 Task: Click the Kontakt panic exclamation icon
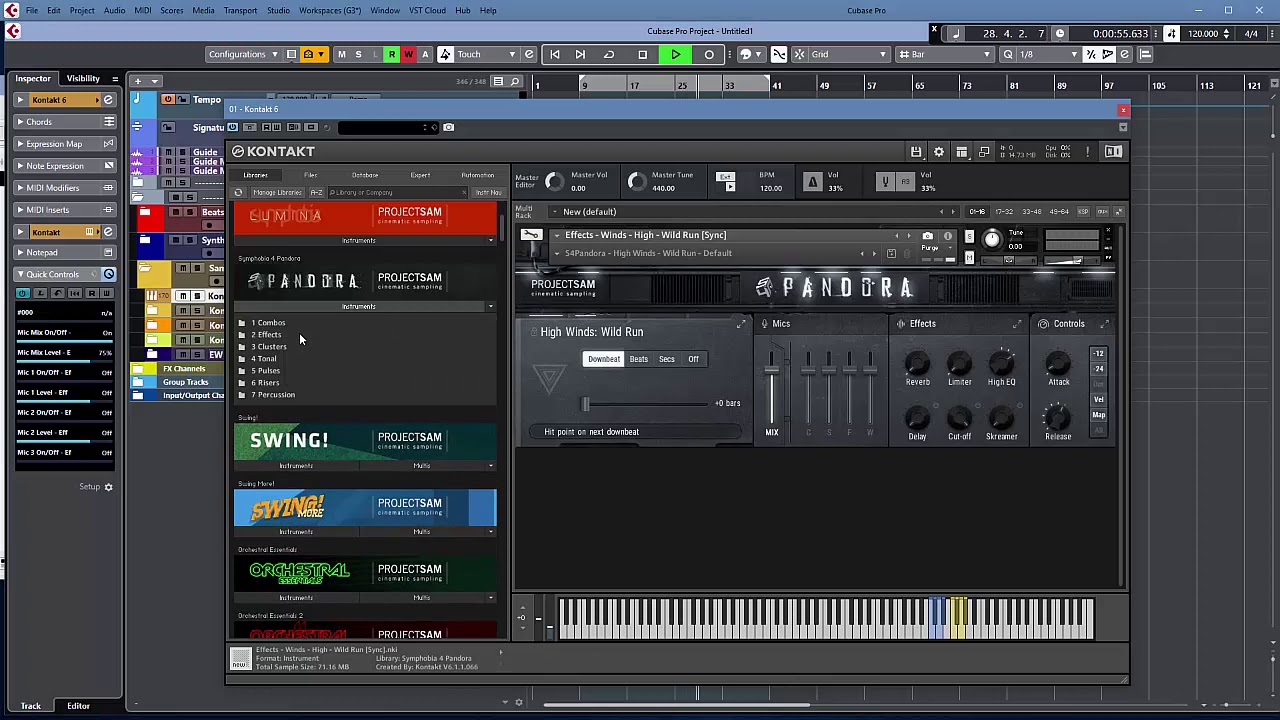1086,152
